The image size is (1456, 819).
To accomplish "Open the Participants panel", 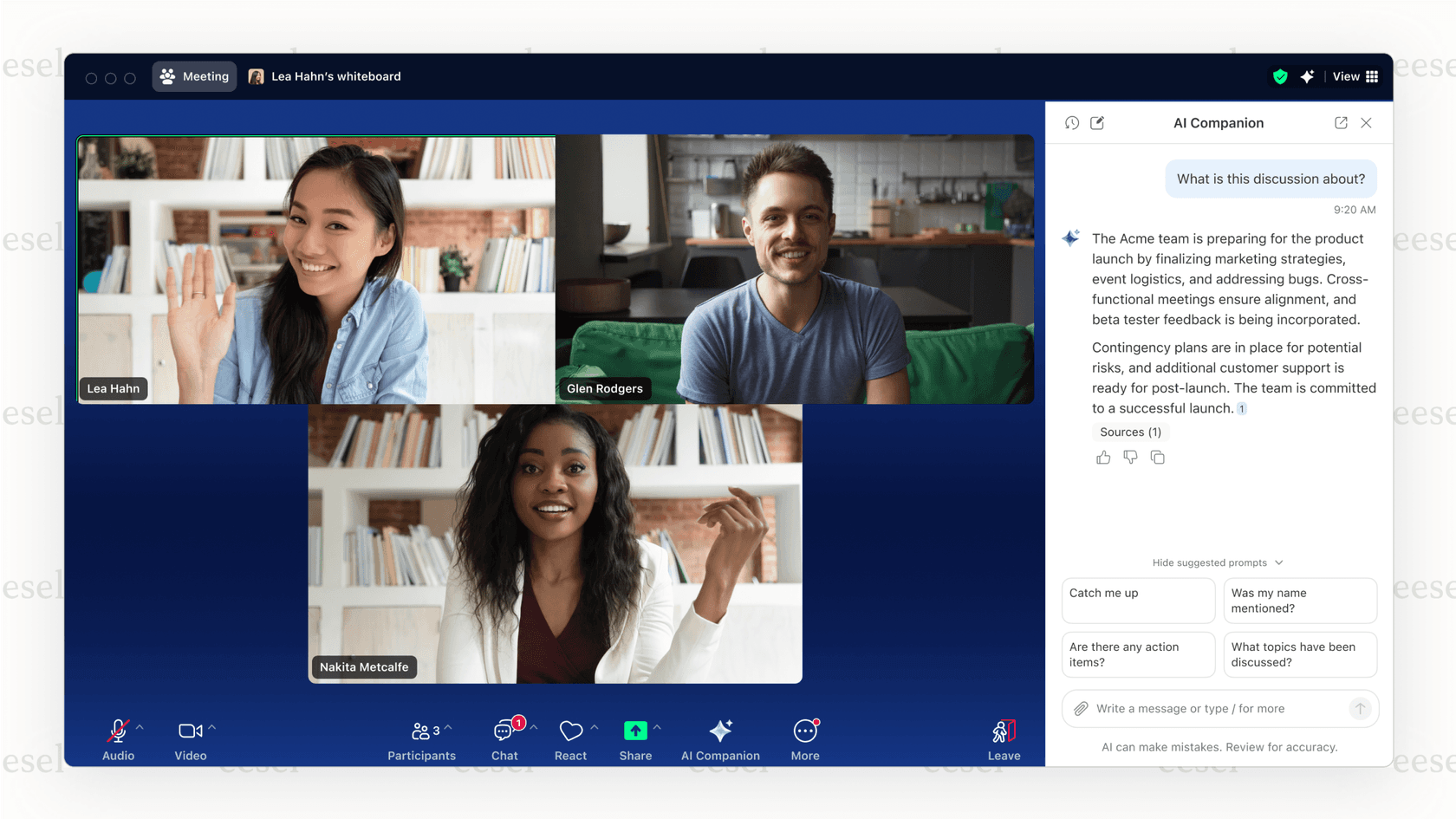I will [421, 738].
